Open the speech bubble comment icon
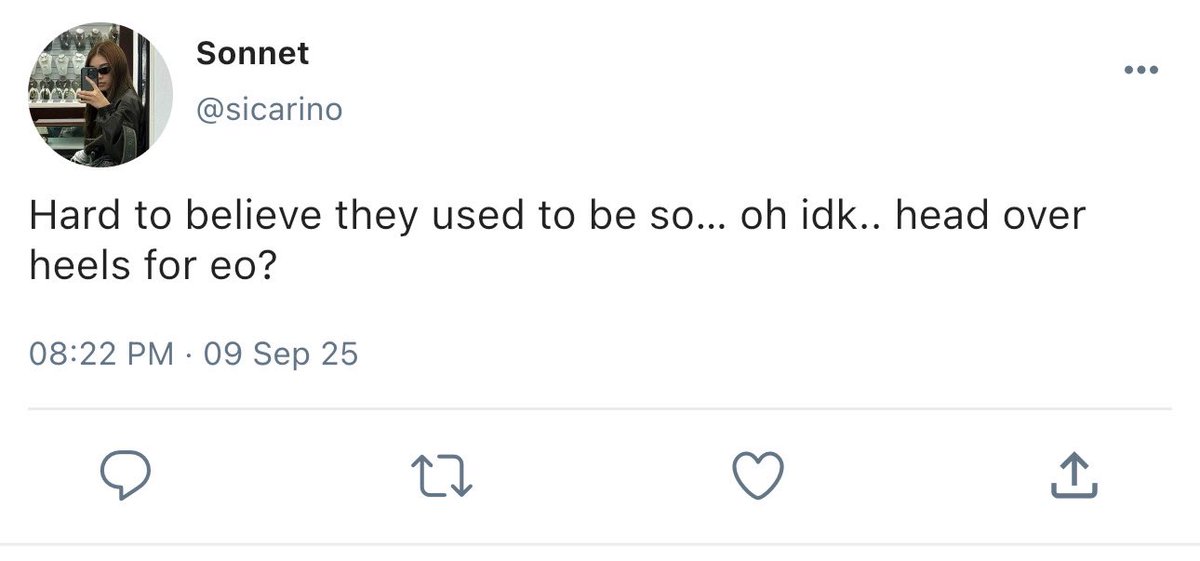 click(x=127, y=475)
